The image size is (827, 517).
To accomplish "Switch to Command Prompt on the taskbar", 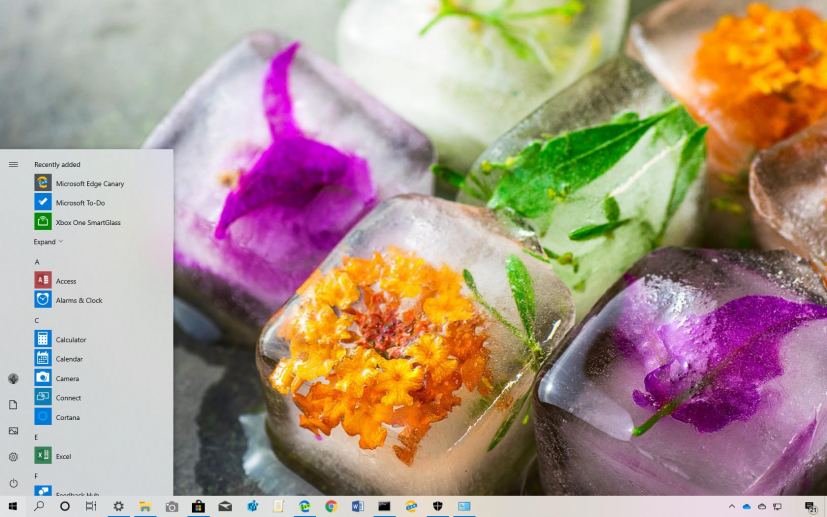I will [x=384, y=506].
